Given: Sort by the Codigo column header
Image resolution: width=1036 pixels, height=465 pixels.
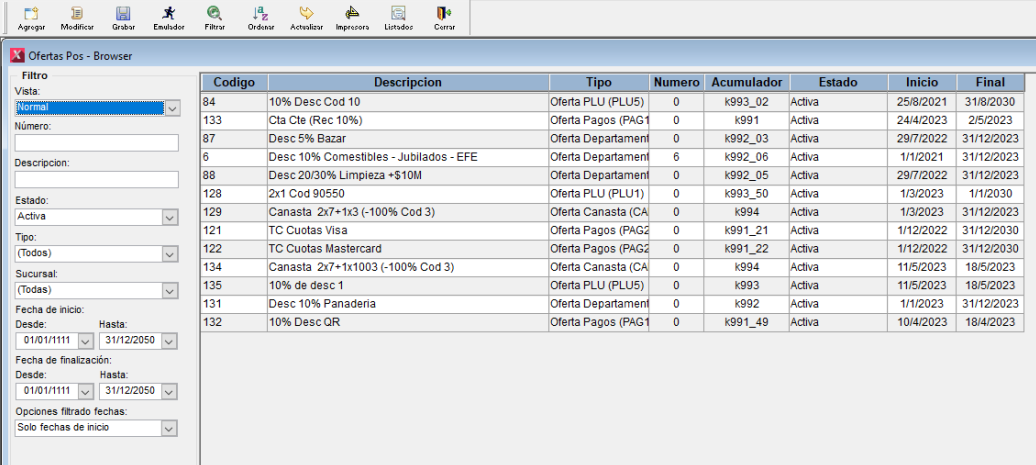Looking at the screenshot, I should (x=234, y=82).
